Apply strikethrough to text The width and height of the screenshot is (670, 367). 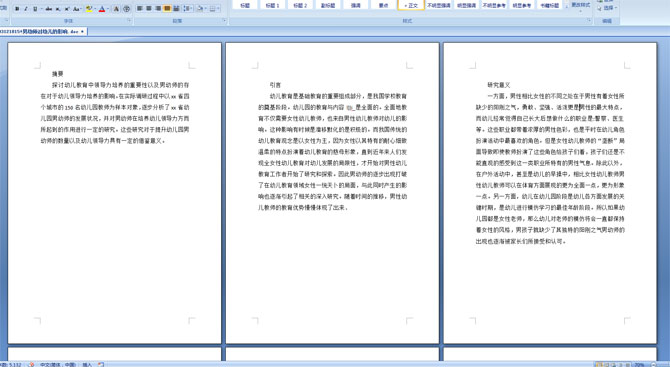[x=48, y=9]
